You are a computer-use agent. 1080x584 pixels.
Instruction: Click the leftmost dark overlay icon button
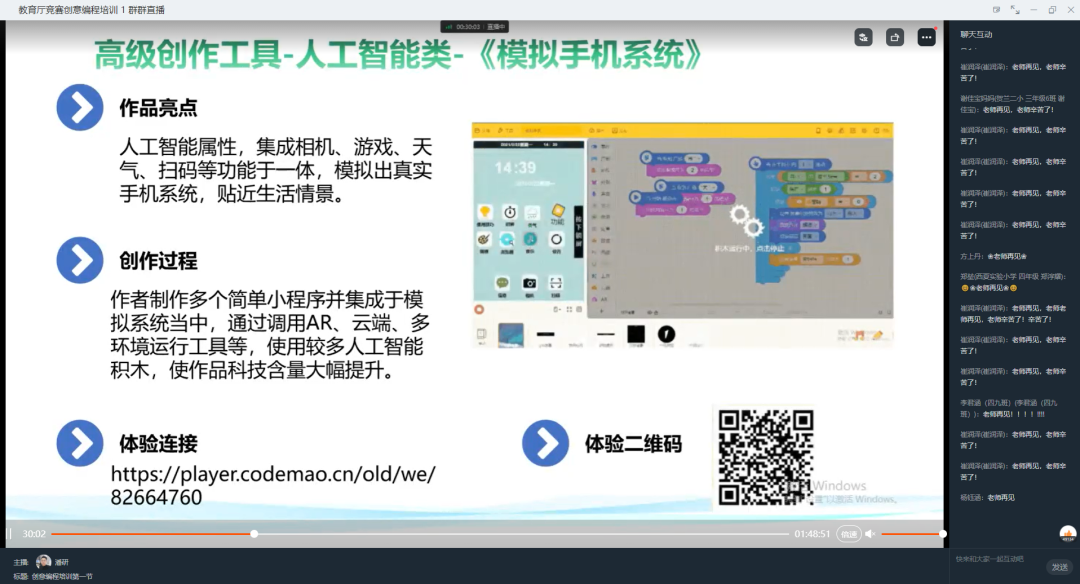(x=863, y=37)
